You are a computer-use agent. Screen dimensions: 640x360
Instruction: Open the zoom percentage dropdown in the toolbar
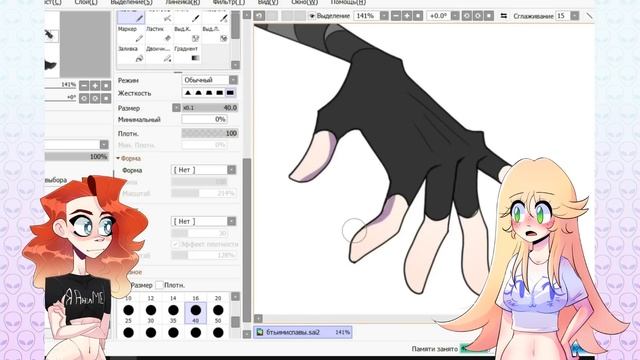pos(384,16)
